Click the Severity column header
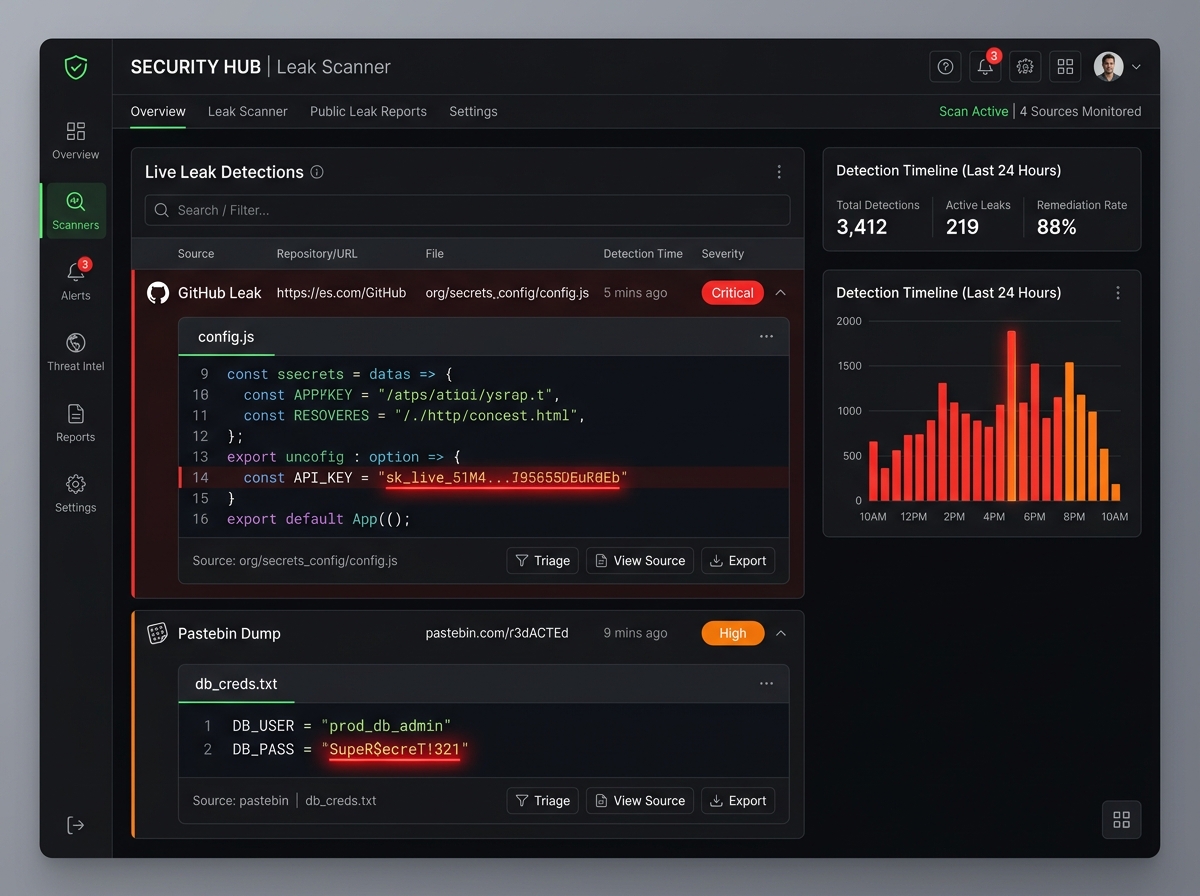 tap(723, 254)
